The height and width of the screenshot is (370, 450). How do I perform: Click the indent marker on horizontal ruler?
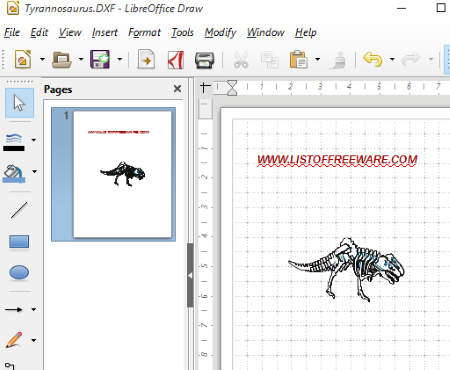[232, 88]
